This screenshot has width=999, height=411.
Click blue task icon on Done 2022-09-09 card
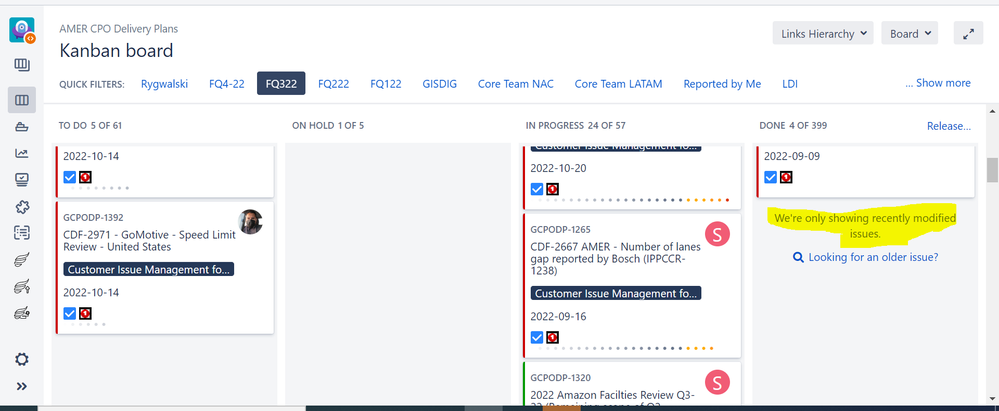click(x=770, y=177)
